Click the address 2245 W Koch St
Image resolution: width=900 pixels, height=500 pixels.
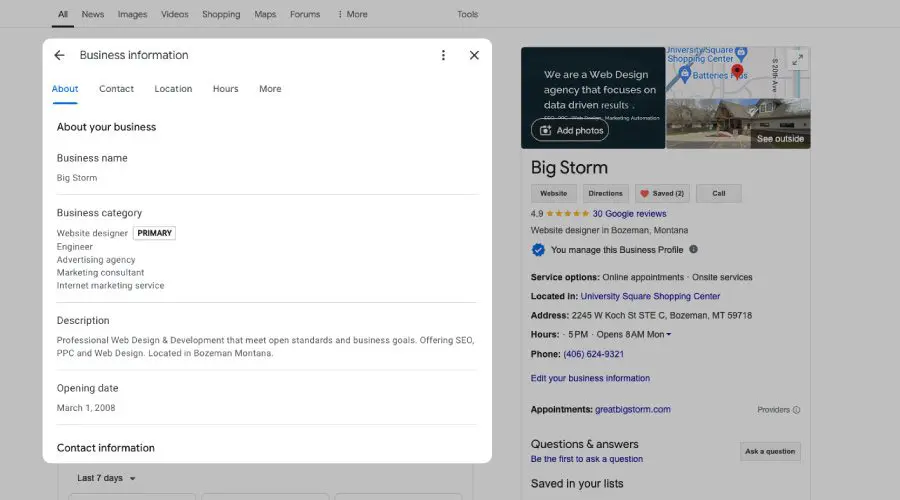(662, 316)
